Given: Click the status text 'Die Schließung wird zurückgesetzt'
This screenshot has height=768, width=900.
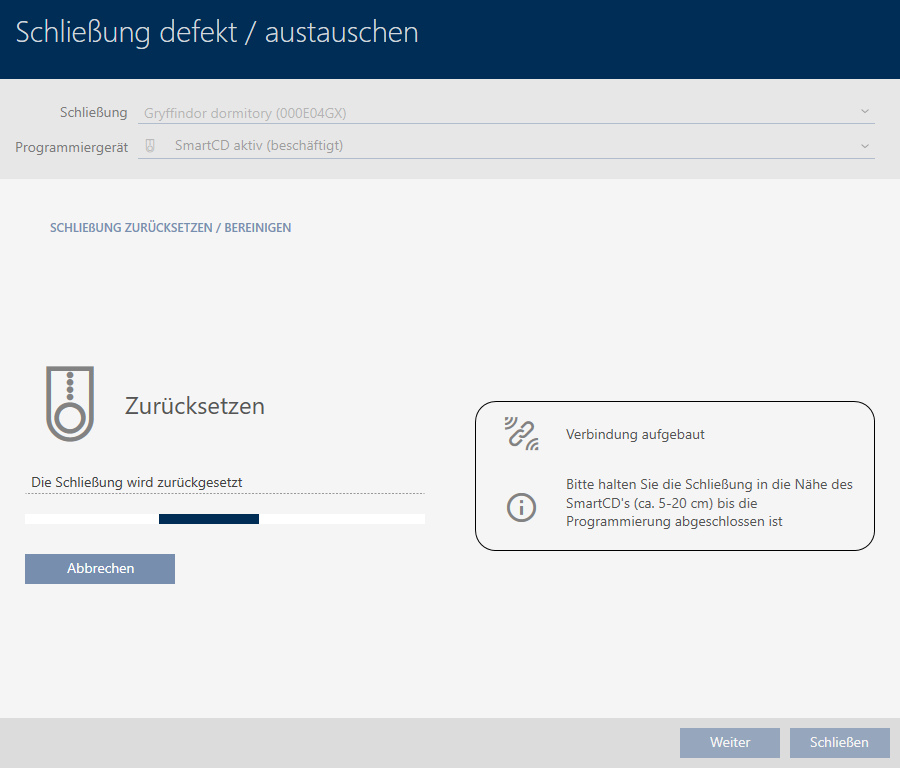Looking at the screenshot, I should point(137,482).
